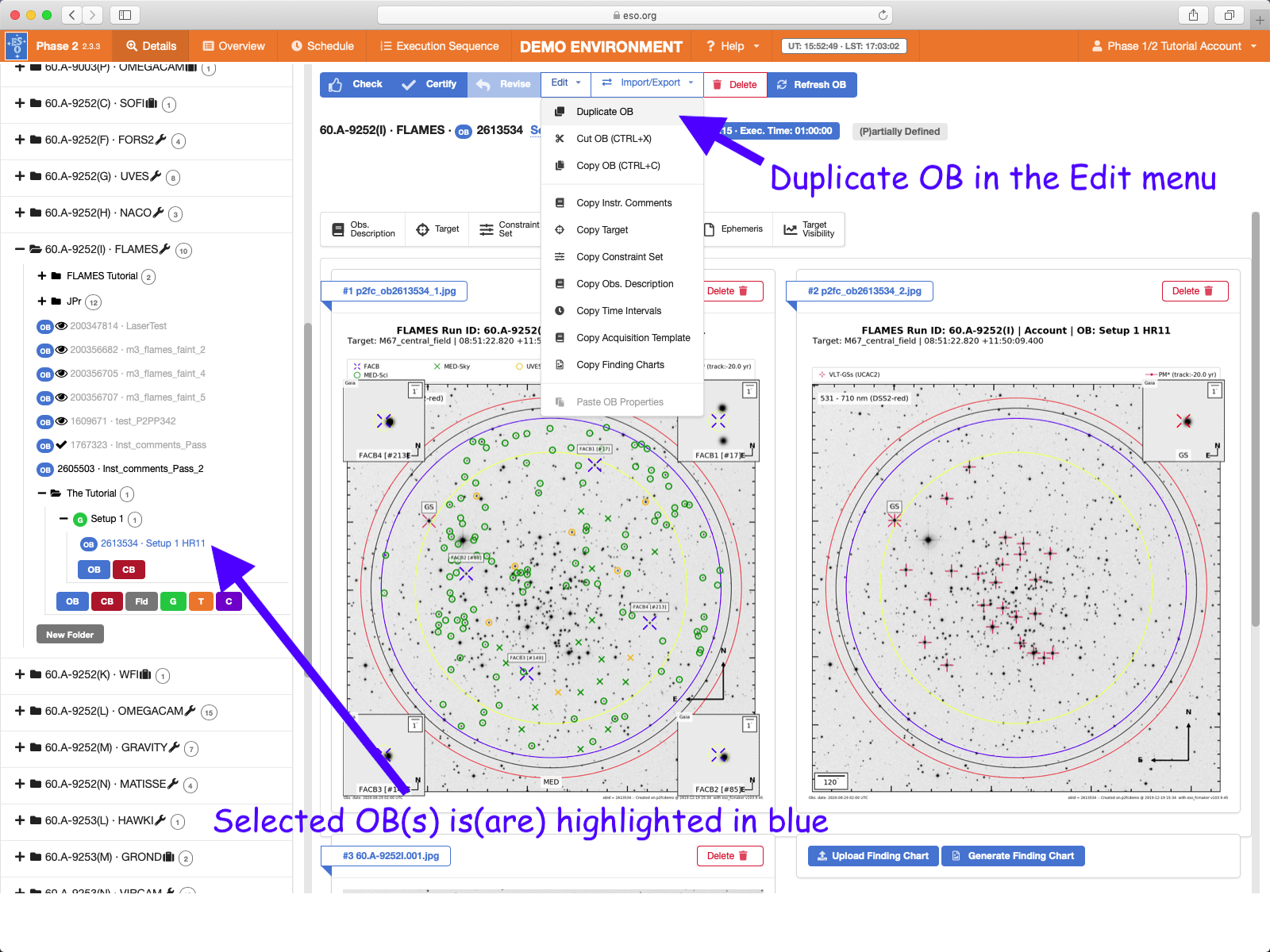Click the main panel vertical scrollbar
Screen dimensions: 1270x952
pos(1256,419)
